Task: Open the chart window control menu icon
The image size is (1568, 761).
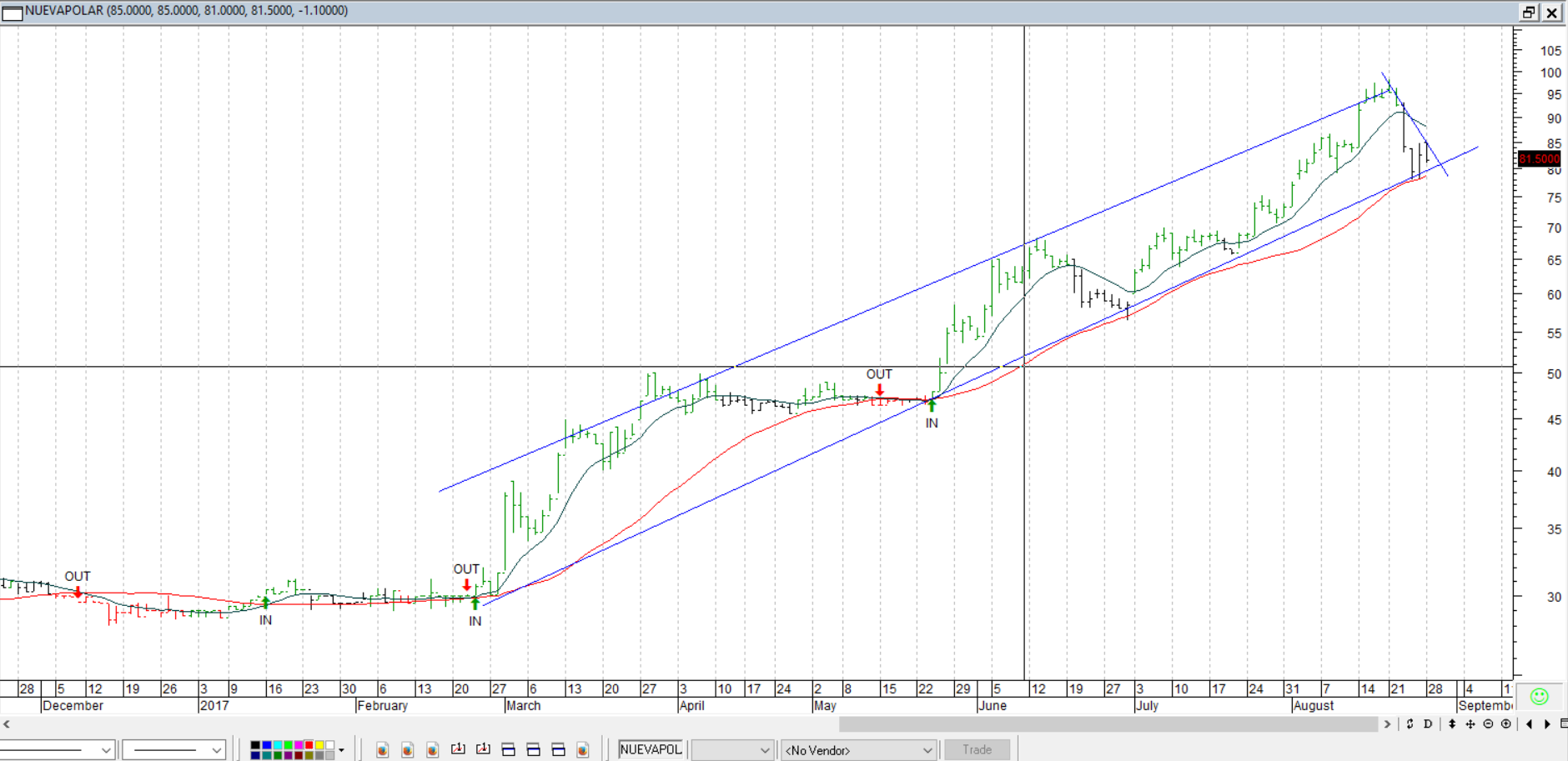Action: 12,12
